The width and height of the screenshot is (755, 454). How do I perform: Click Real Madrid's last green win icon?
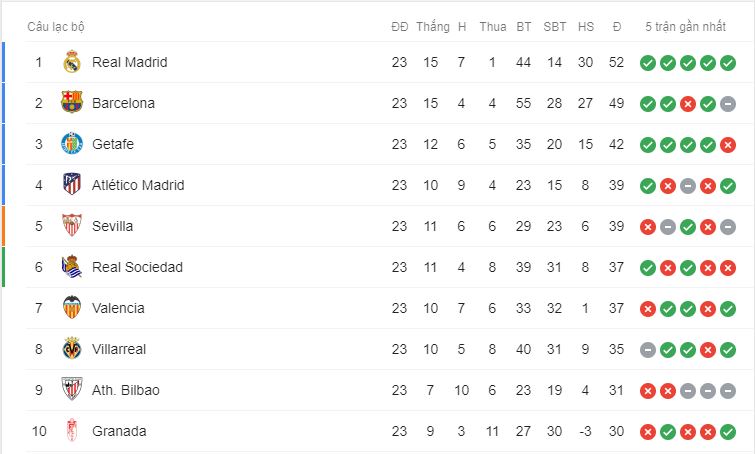point(728,63)
